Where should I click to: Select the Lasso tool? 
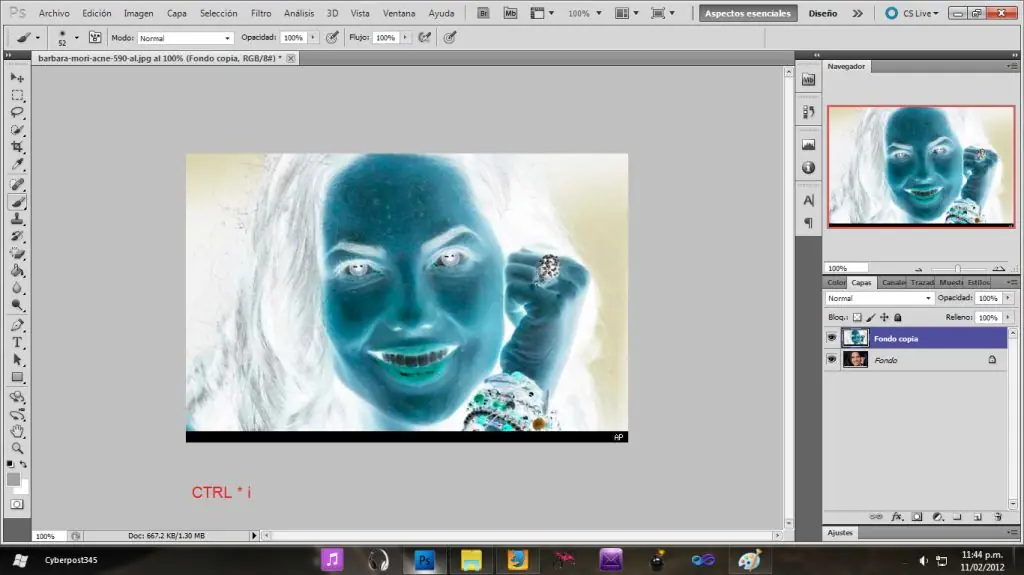pos(17,112)
